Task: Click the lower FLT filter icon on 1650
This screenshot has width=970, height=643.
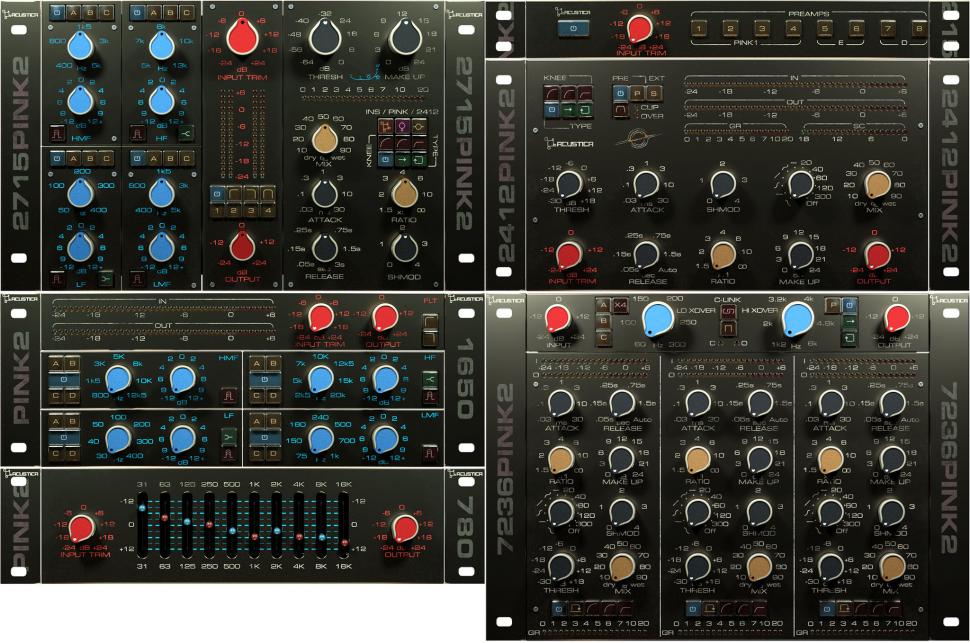Action: (429, 339)
